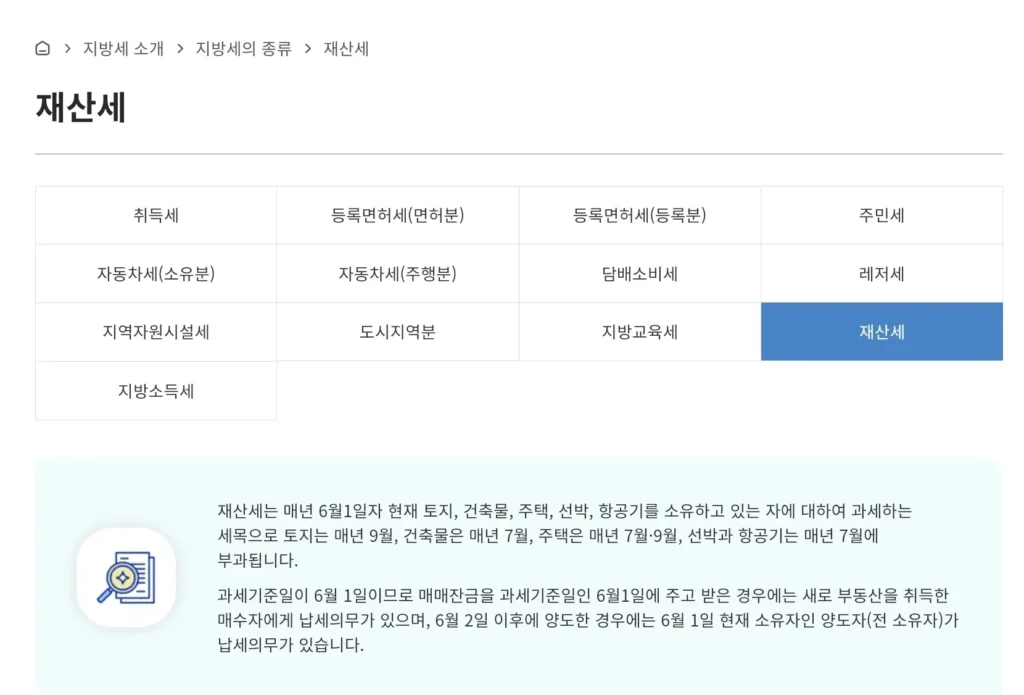Switch to the 레저세 tab
This screenshot has height=695, width=1024.
(881, 274)
